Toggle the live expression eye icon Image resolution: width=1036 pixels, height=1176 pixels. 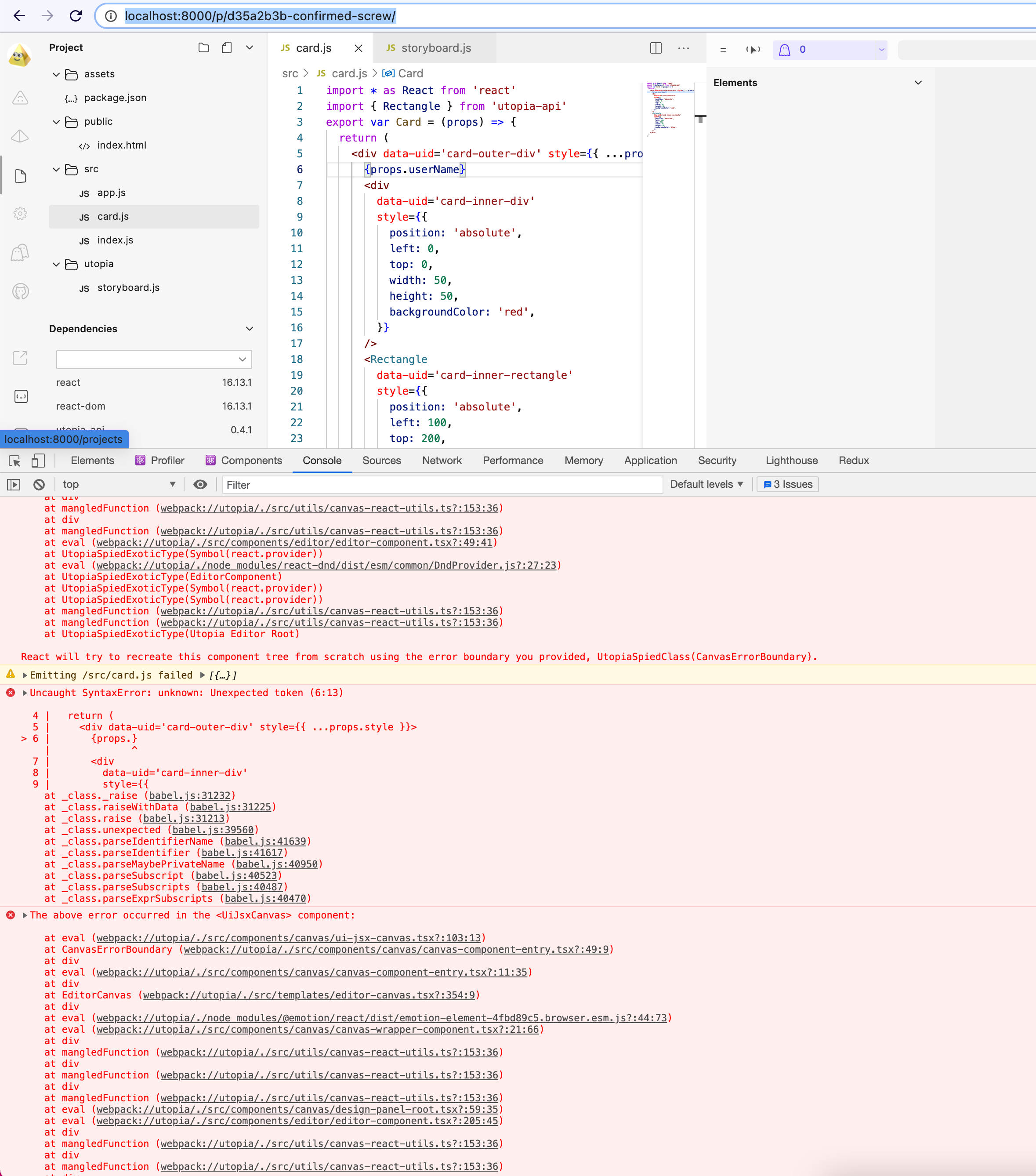[200, 485]
